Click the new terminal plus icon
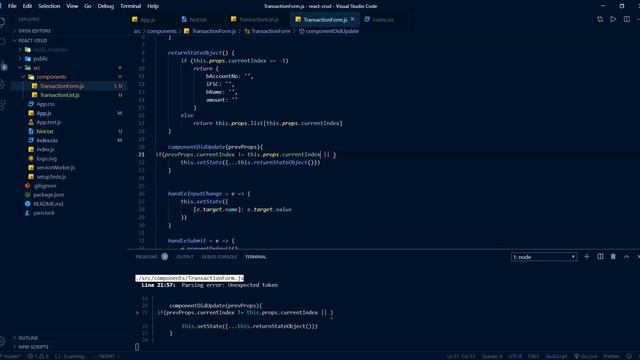 tap(587, 256)
